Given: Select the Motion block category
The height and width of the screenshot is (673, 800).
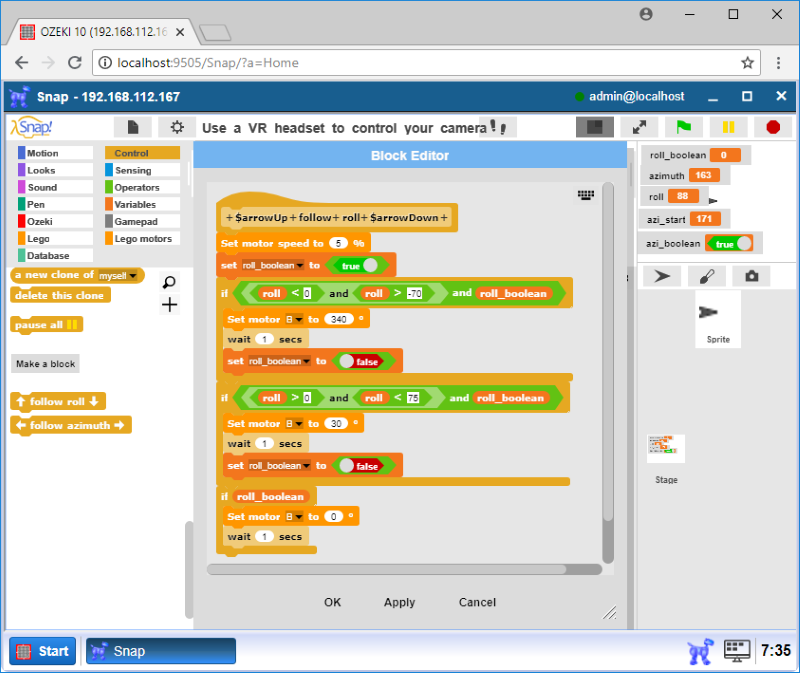Looking at the screenshot, I should pyautogui.click(x=55, y=153).
